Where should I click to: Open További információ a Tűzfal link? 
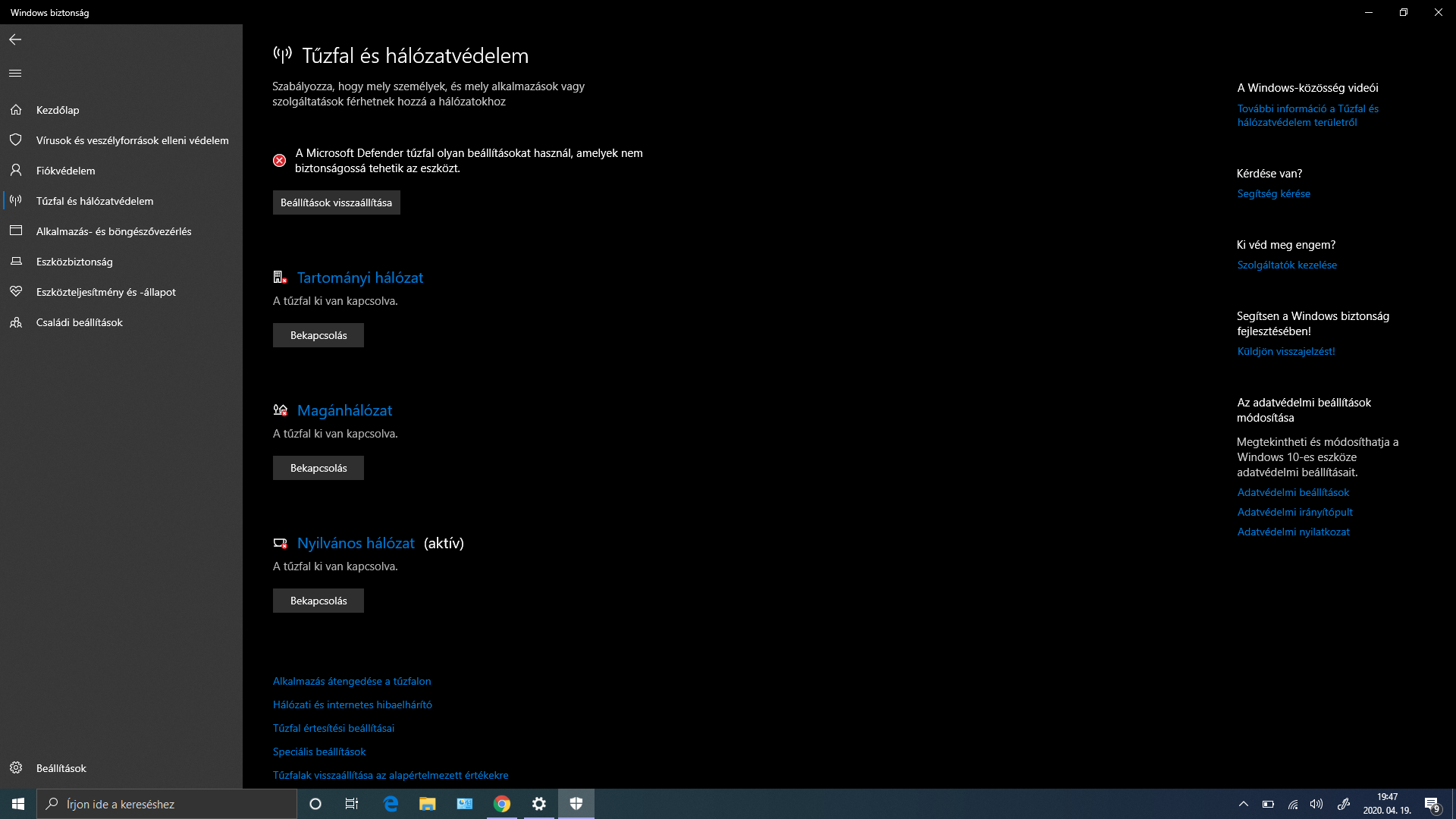tap(1308, 115)
